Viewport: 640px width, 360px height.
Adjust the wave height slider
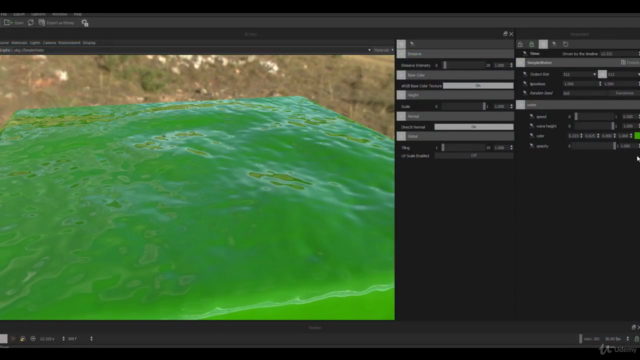pos(594,127)
